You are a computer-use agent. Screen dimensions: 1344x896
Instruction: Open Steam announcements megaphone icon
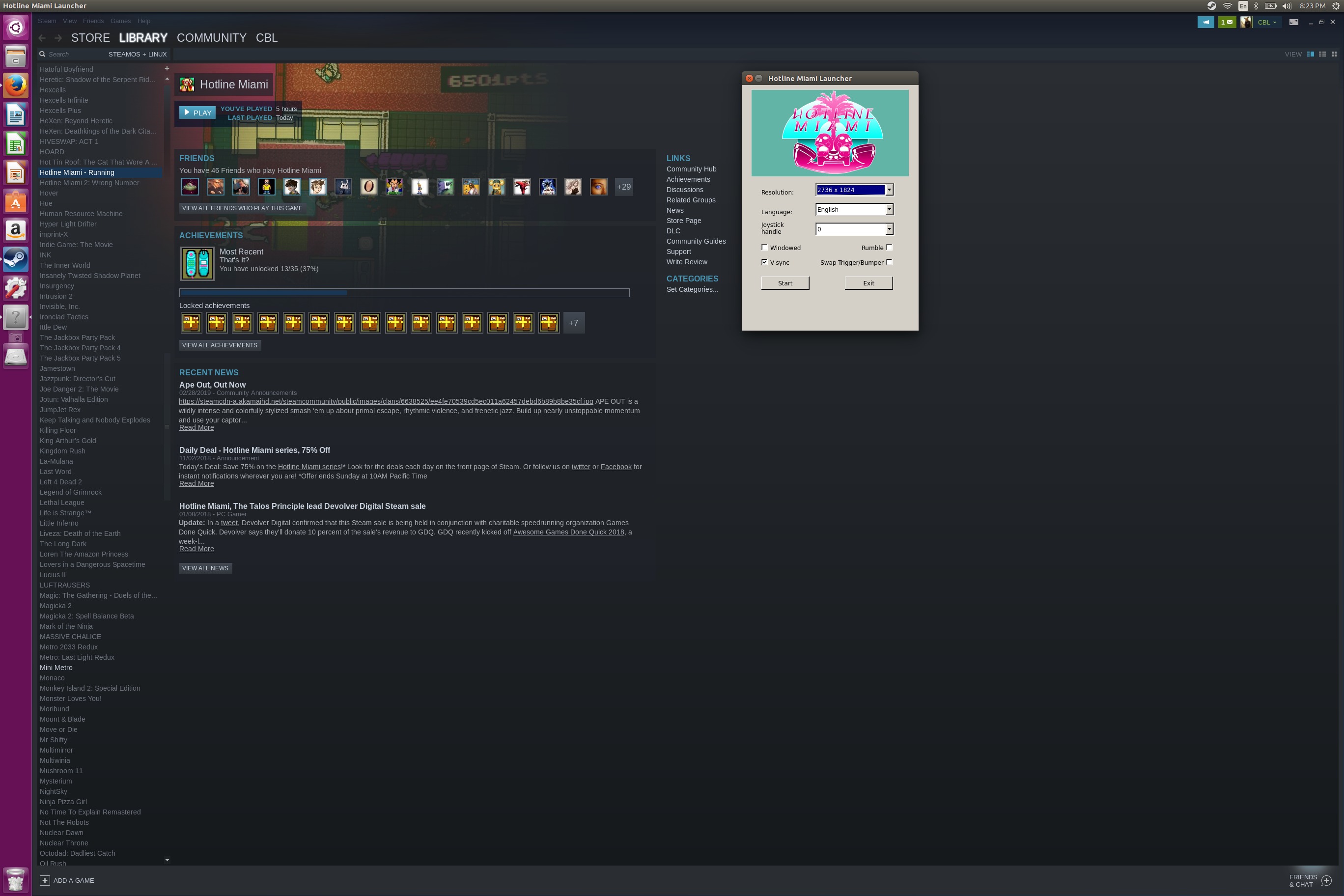(x=1205, y=22)
